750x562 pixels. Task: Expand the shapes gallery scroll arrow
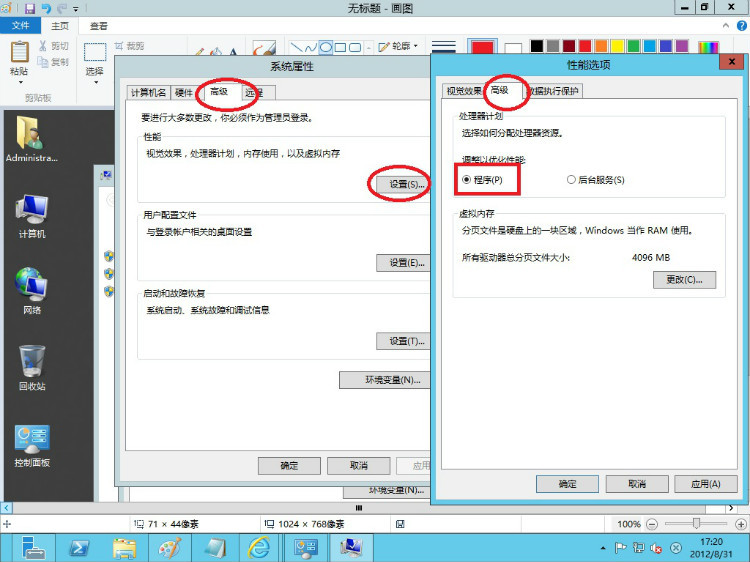coord(369,47)
